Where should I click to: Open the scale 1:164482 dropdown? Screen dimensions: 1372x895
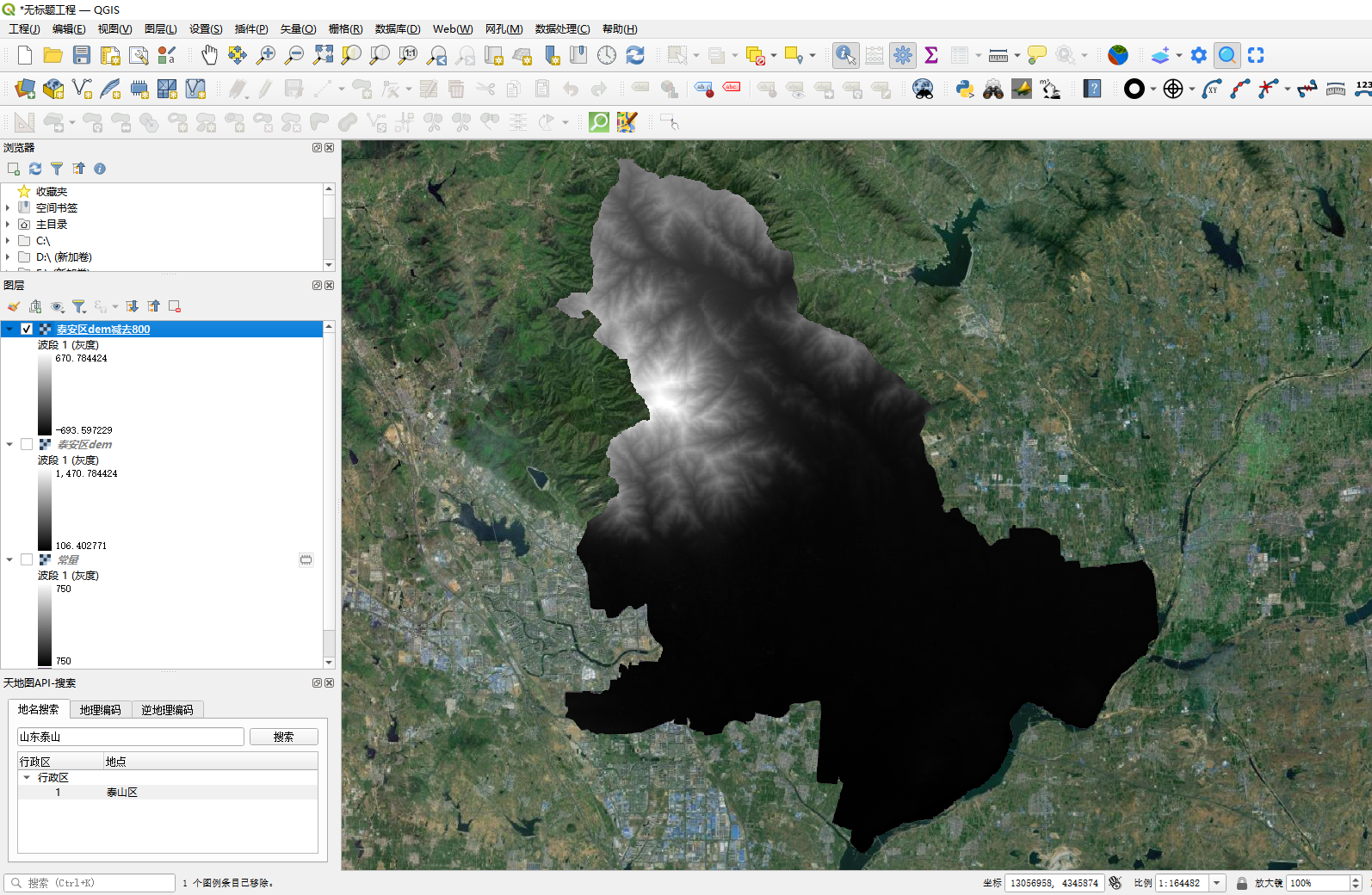tap(1217, 883)
